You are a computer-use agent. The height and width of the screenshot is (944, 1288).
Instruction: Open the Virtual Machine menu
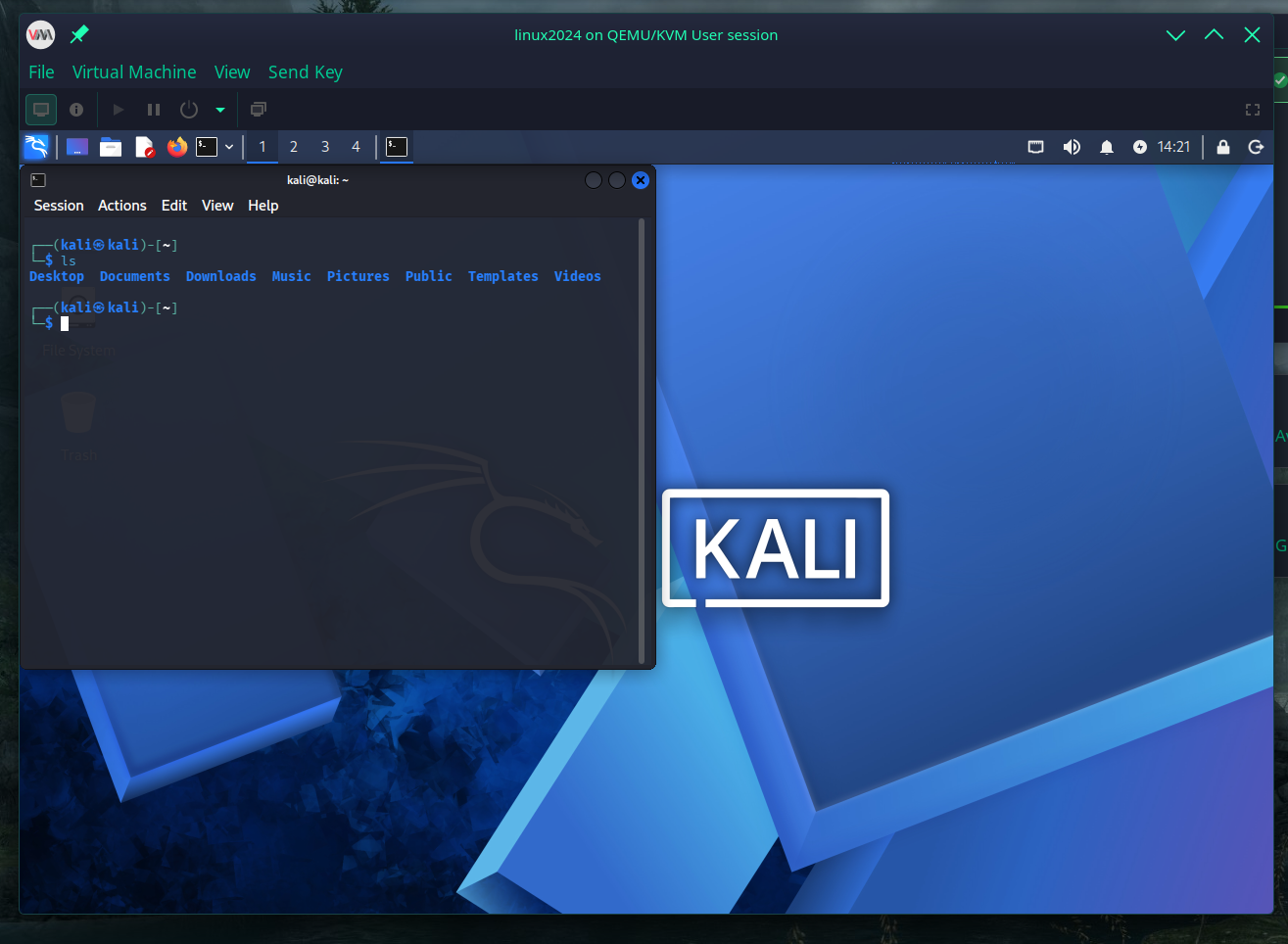point(134,72)
